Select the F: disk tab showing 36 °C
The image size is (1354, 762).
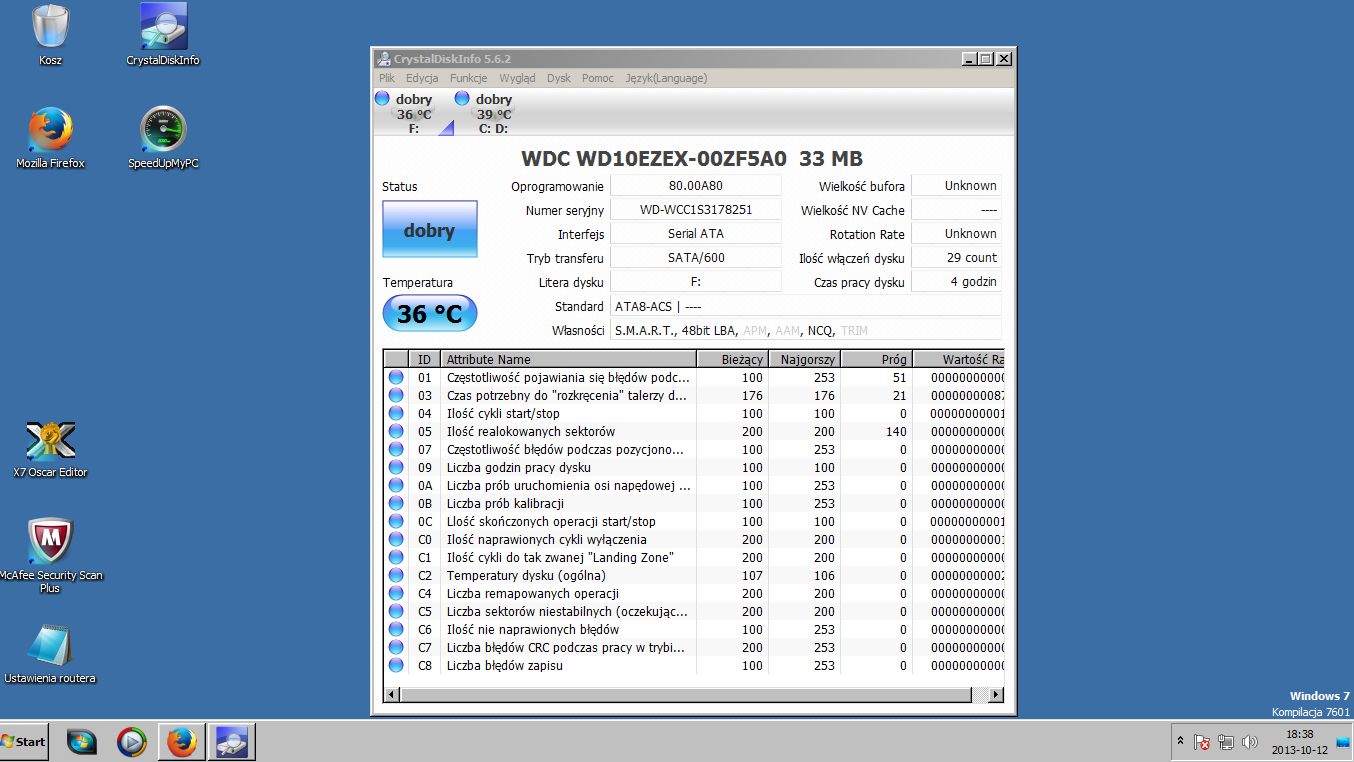click(x=413, y=112)
